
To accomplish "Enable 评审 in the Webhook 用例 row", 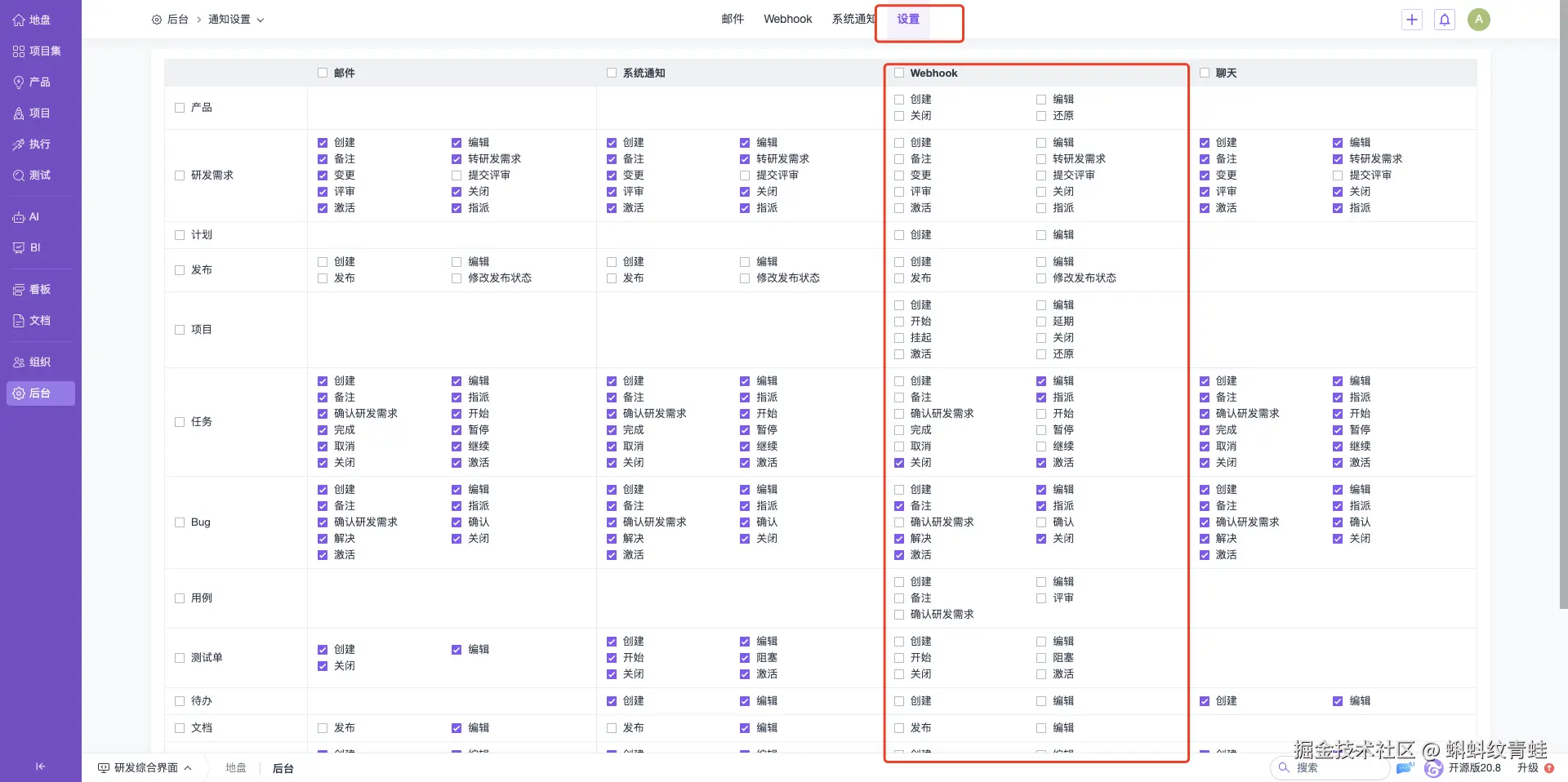I will [x=1041, y=598].
